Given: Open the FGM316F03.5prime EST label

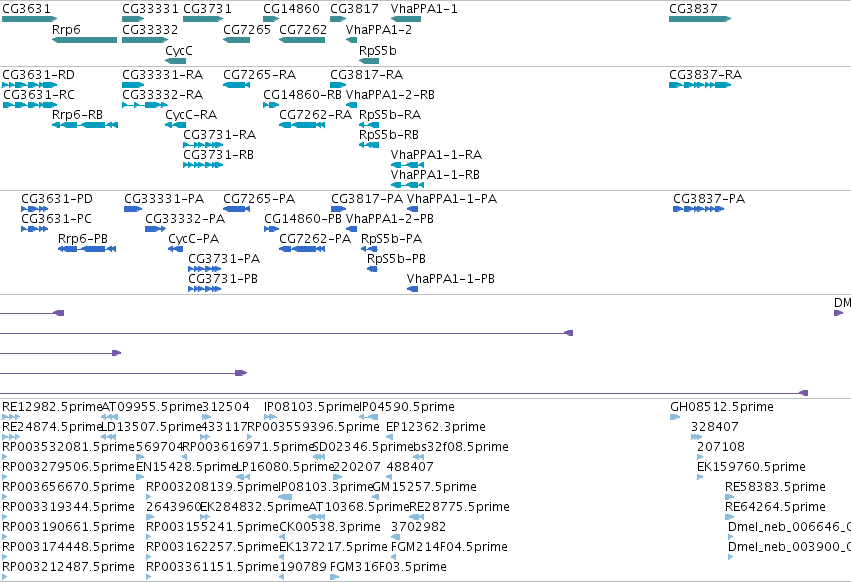Looking at the screenshot, I should [x=389, y=566].
